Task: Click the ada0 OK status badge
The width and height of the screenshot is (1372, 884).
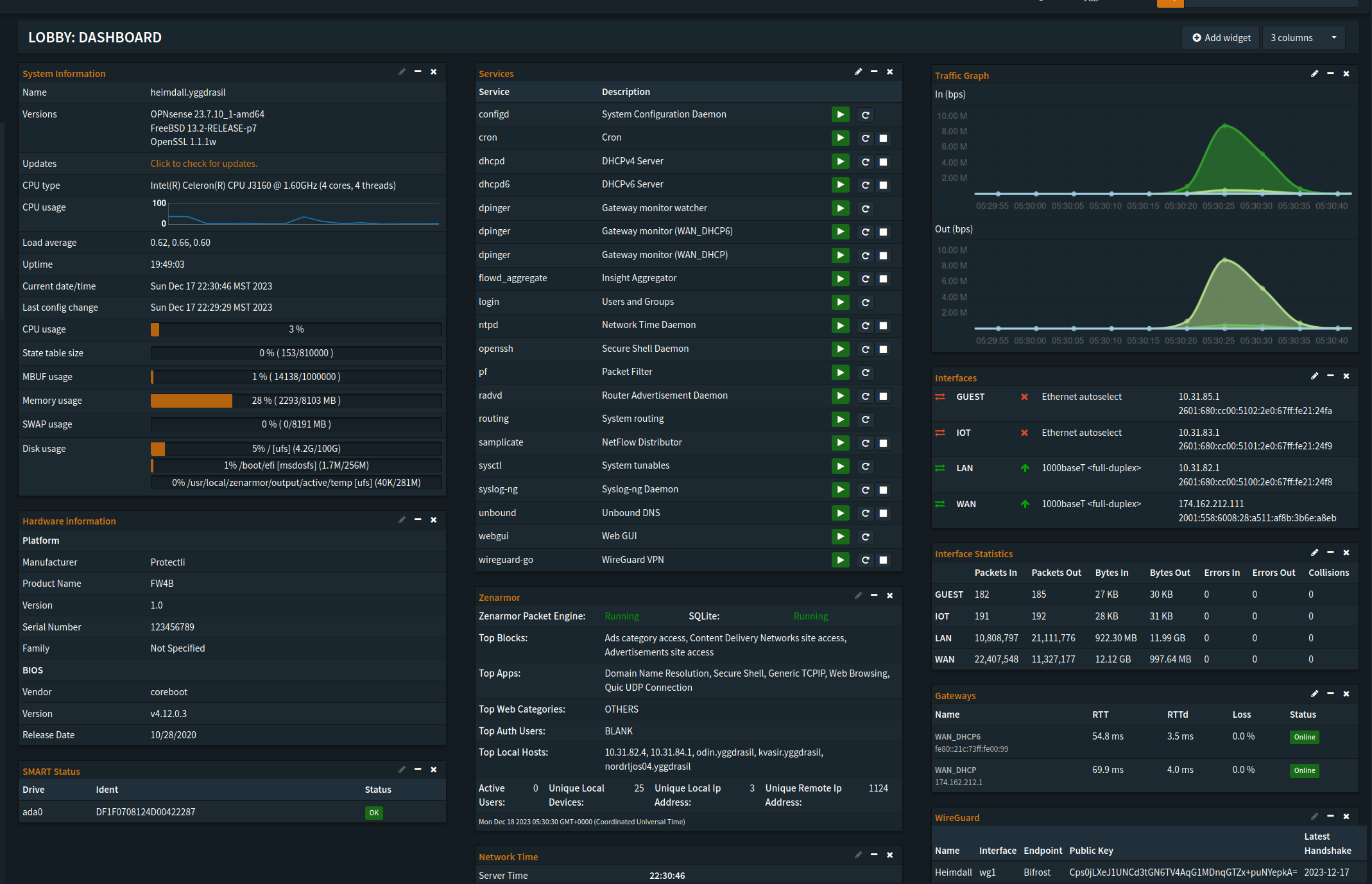Action: click(373, 813)
